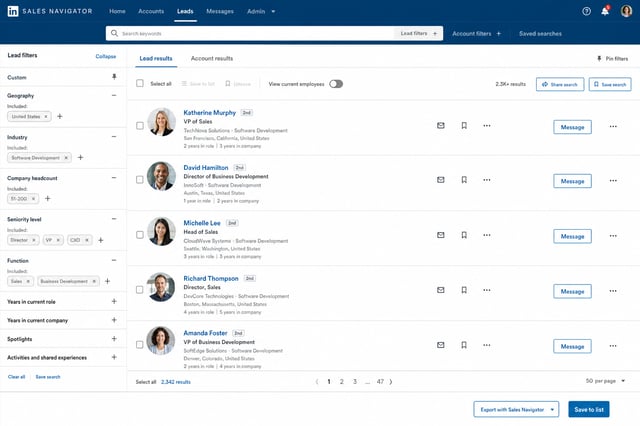Image resolution: width=640 pixels, height=426 pixels.
Task: Collapse the Company headcount section
Action: coord(114,178)
